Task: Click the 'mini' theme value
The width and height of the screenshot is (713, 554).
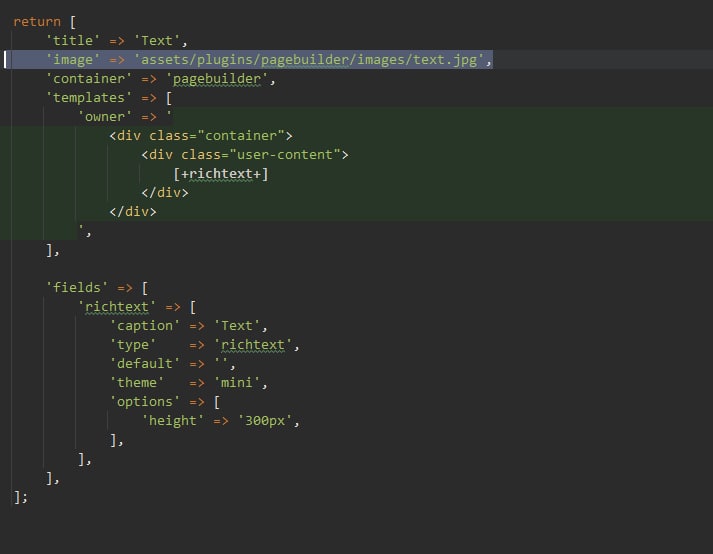Action: click(236, 383)
